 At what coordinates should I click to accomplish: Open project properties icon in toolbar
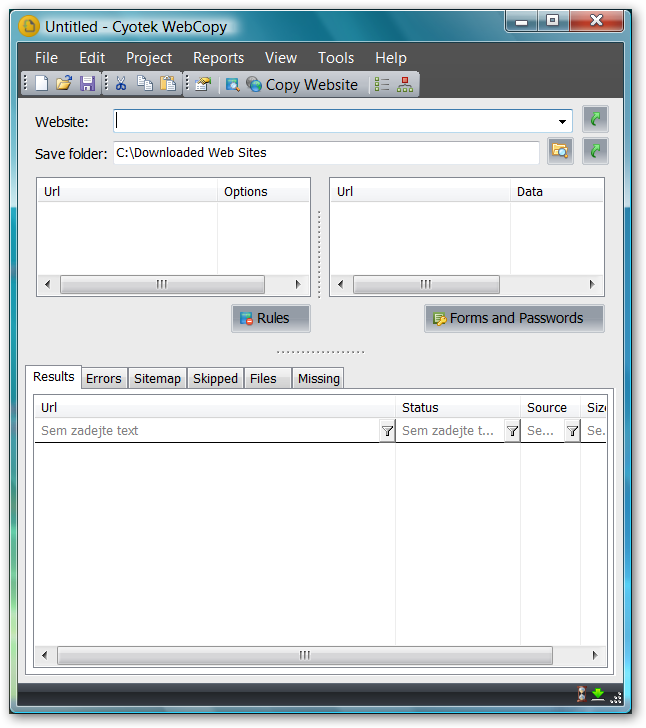coord(203,84)
